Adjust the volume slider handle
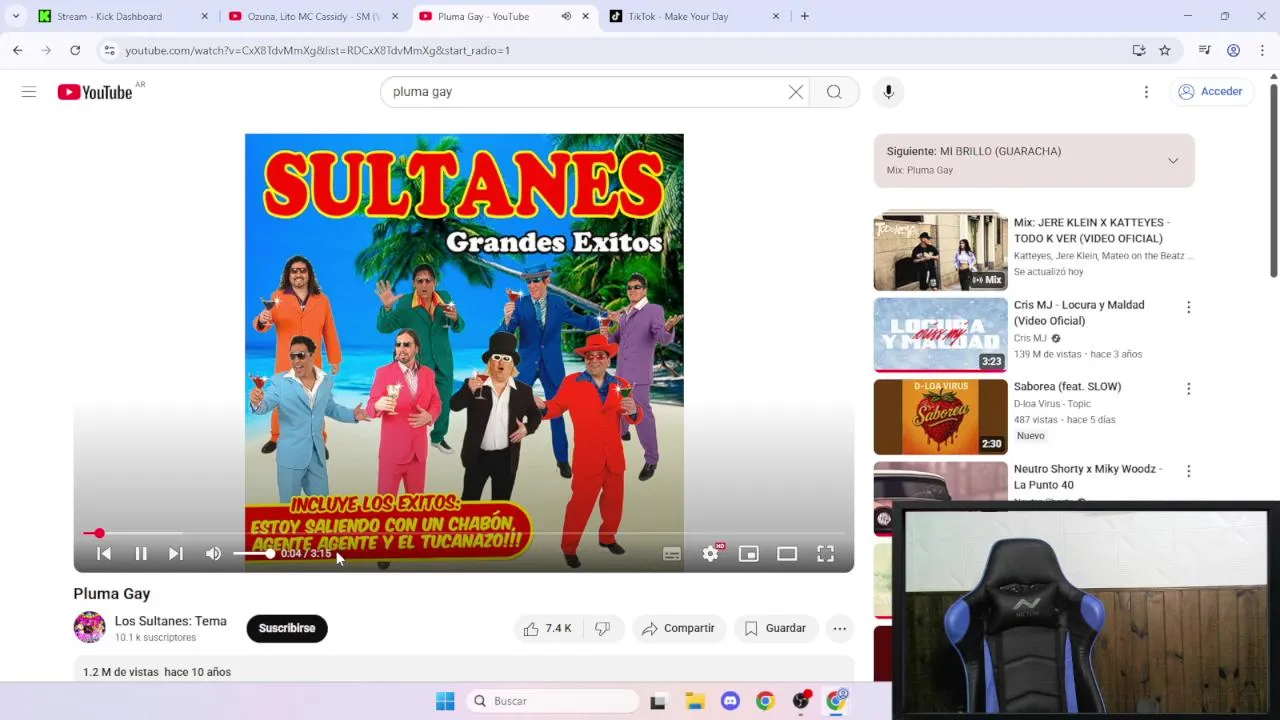The image size is (1280, 720). (270, 553)
